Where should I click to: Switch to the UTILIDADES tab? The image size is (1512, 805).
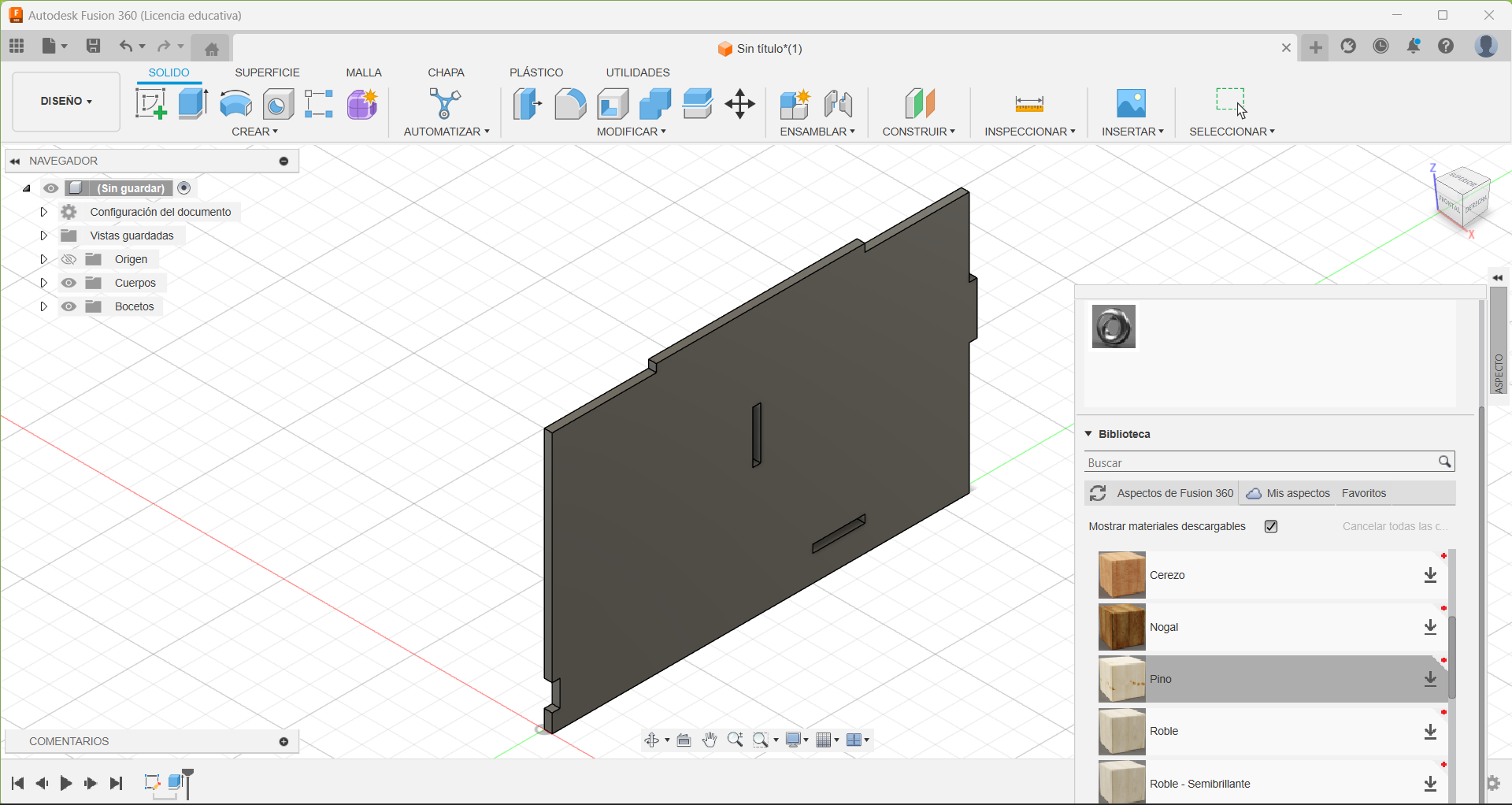click(x=638, y=72)
